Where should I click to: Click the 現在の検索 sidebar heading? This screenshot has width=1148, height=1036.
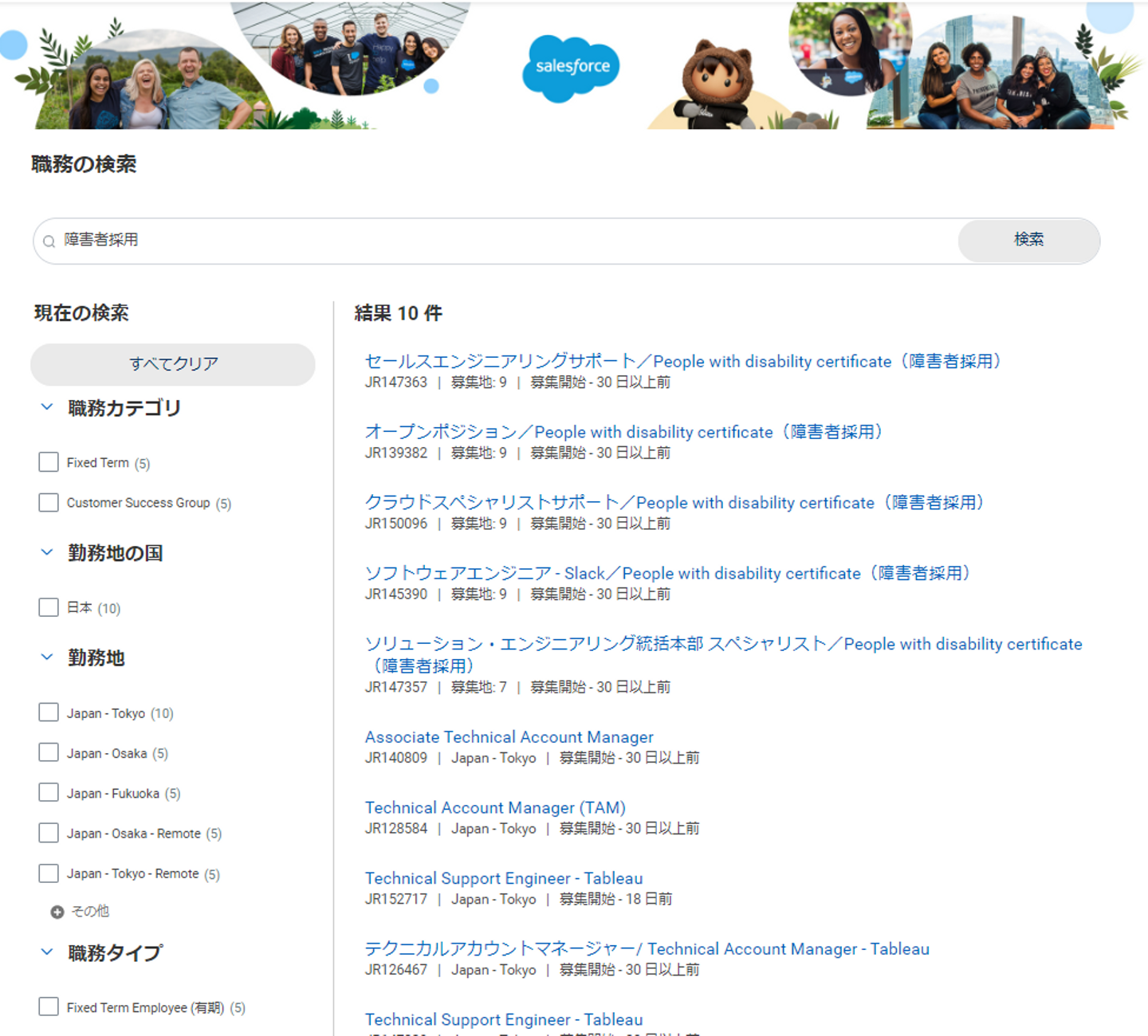(x=81, y=313)
